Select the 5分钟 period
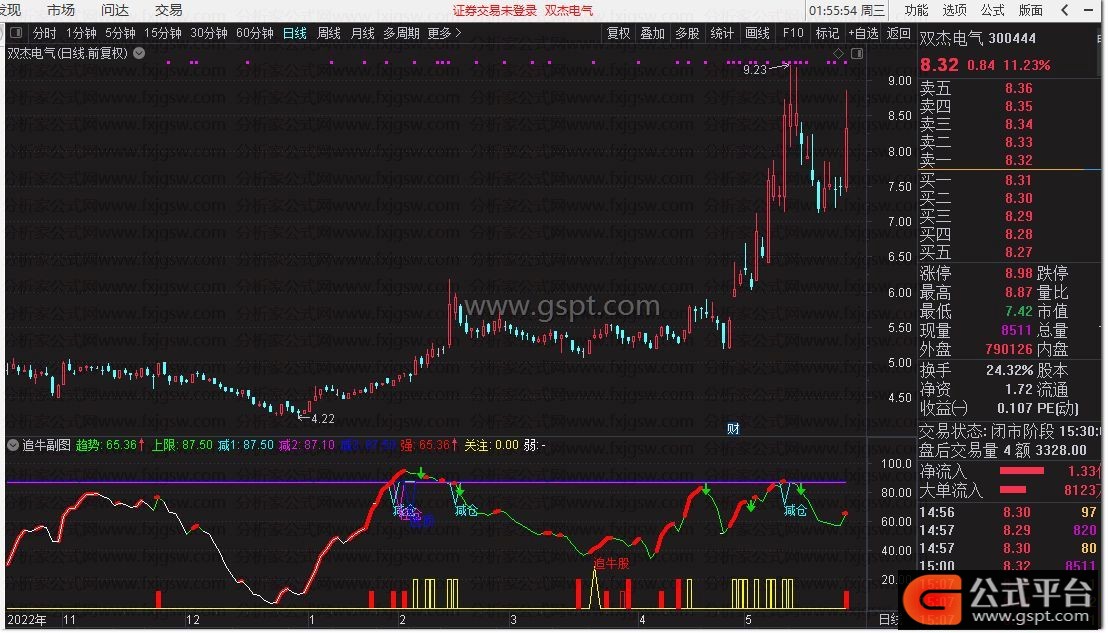 pos(120,33)
